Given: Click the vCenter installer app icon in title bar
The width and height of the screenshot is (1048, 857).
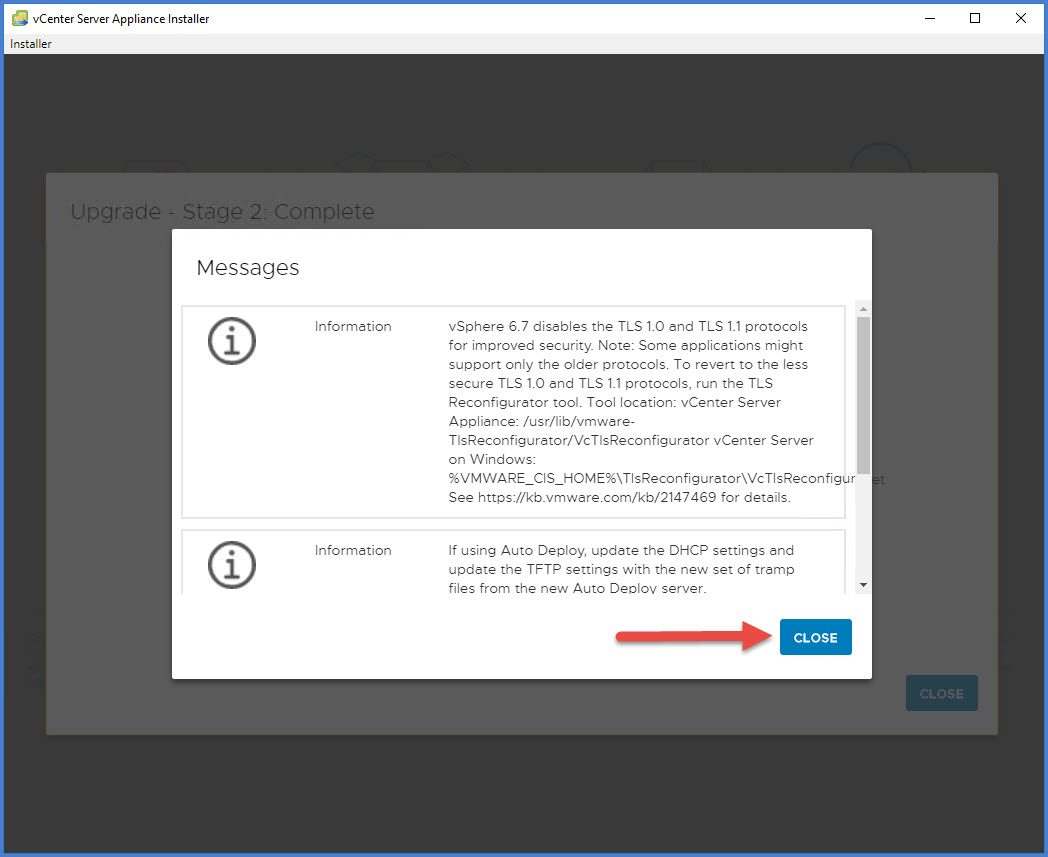Looking at the screenshot, I should click(19, 18).
